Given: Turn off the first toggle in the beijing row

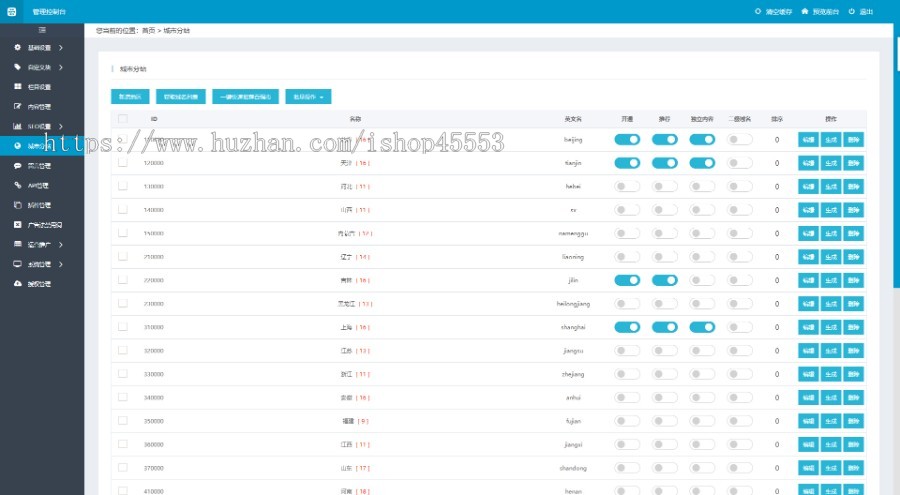Looking at the screenshot, I should point(627,140).
